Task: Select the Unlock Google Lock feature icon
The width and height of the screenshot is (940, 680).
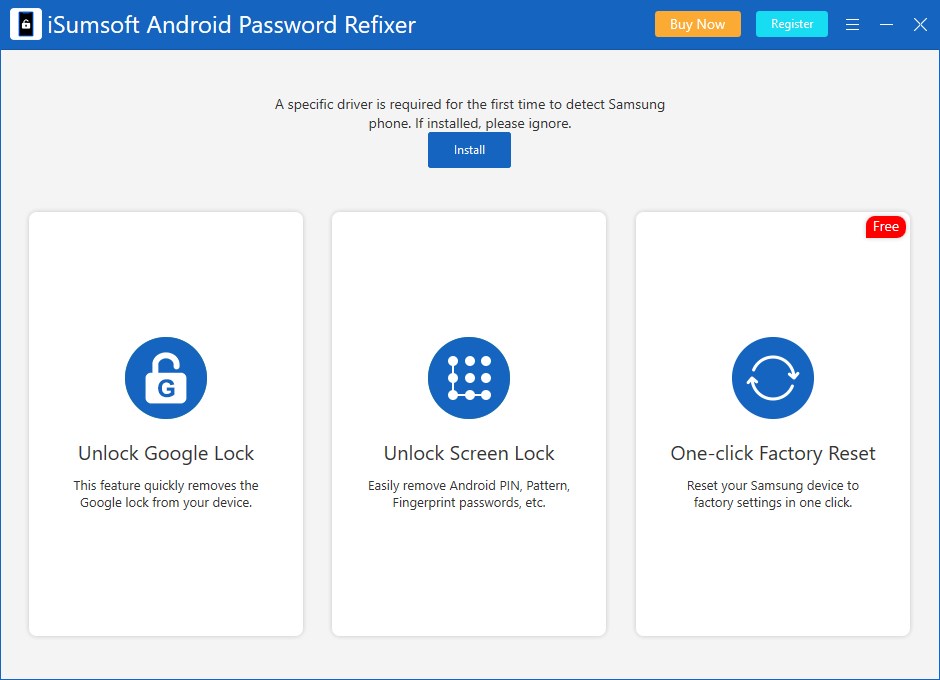Action: [x=166, y=378]
